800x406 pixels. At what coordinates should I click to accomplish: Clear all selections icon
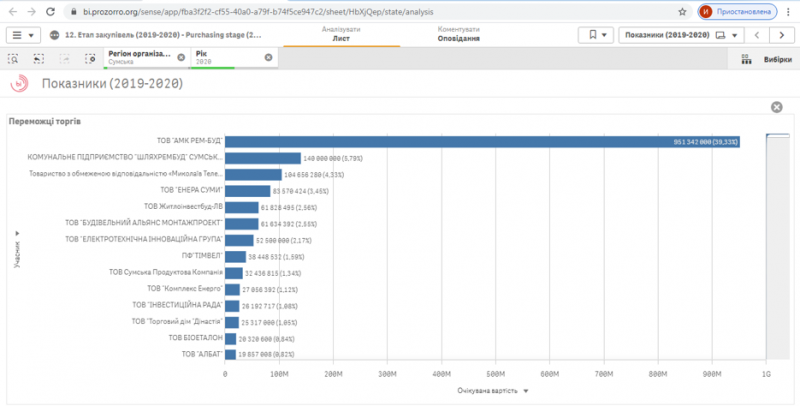point(90,59)
